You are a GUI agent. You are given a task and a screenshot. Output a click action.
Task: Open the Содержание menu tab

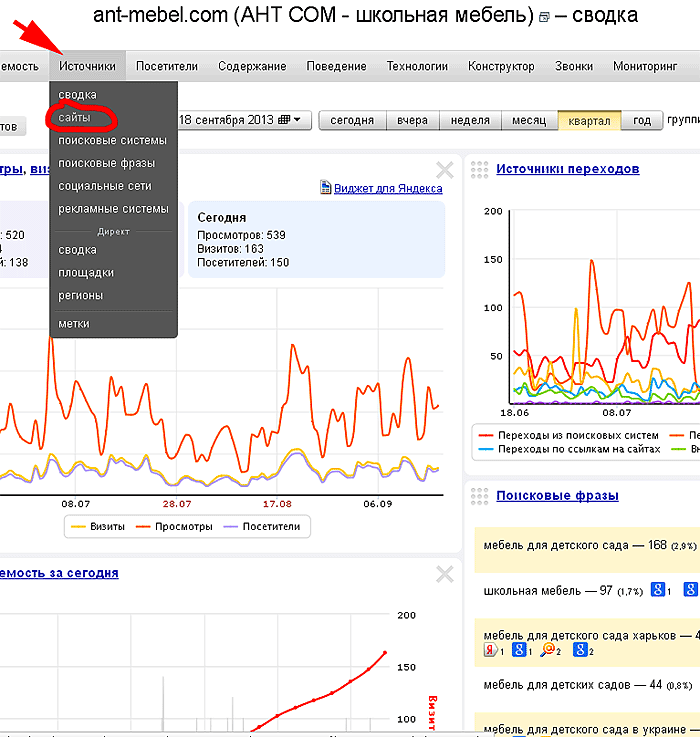click(252, 66)
